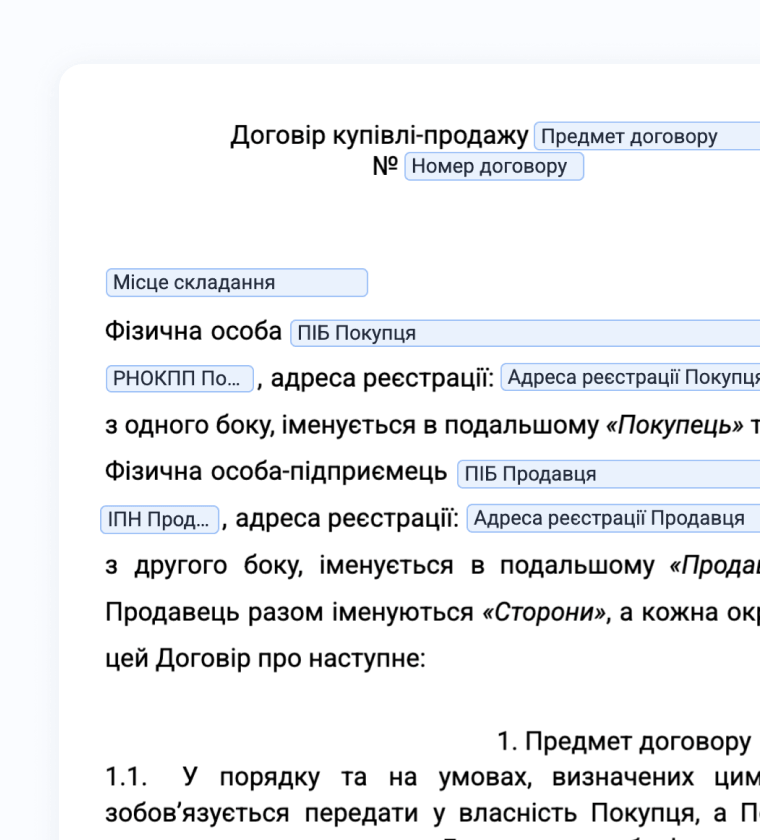This screenshot has width=760, height=840.
Task: Click the 'ПІБ Покупця' field
Action: tap(525, 333)
